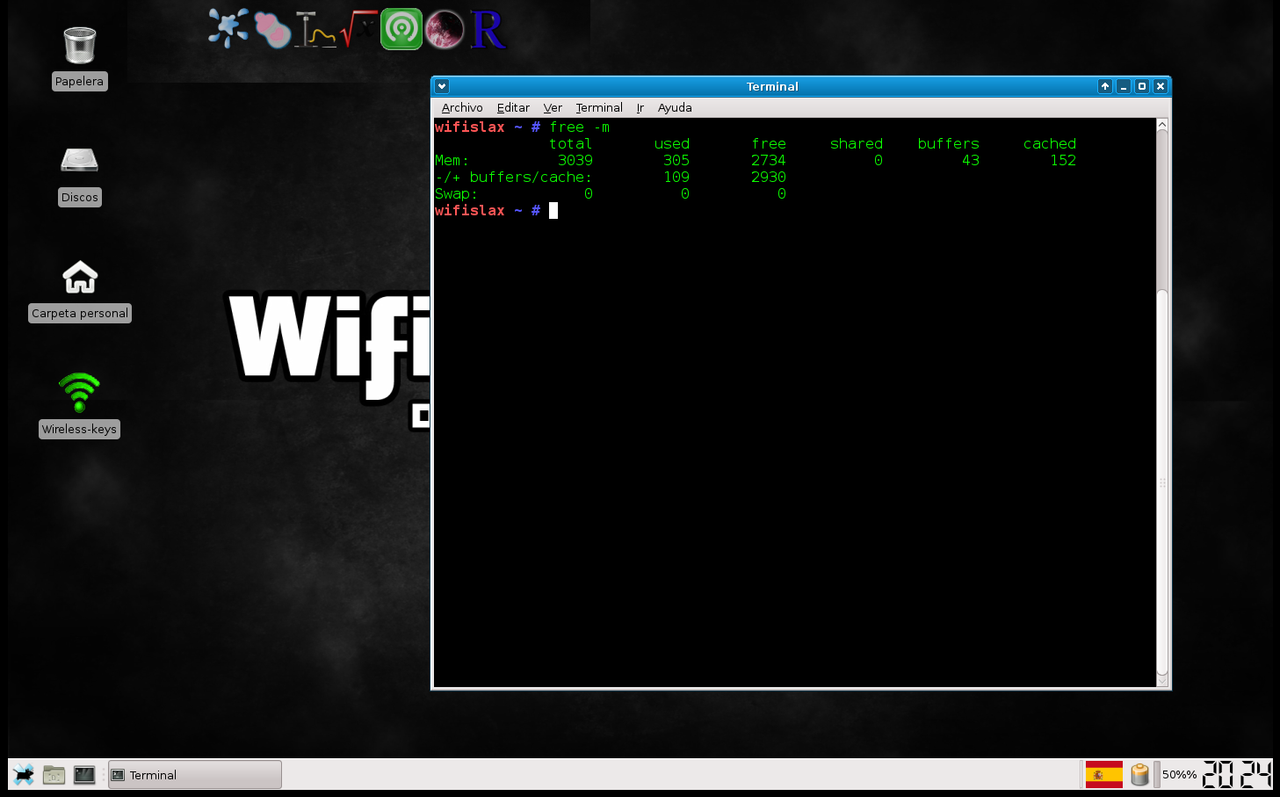The width and height of the screenshot is (1280, 797).
Task: Click the shade (roll up) button on the Terminal title bar
Action: [1105, 86]
